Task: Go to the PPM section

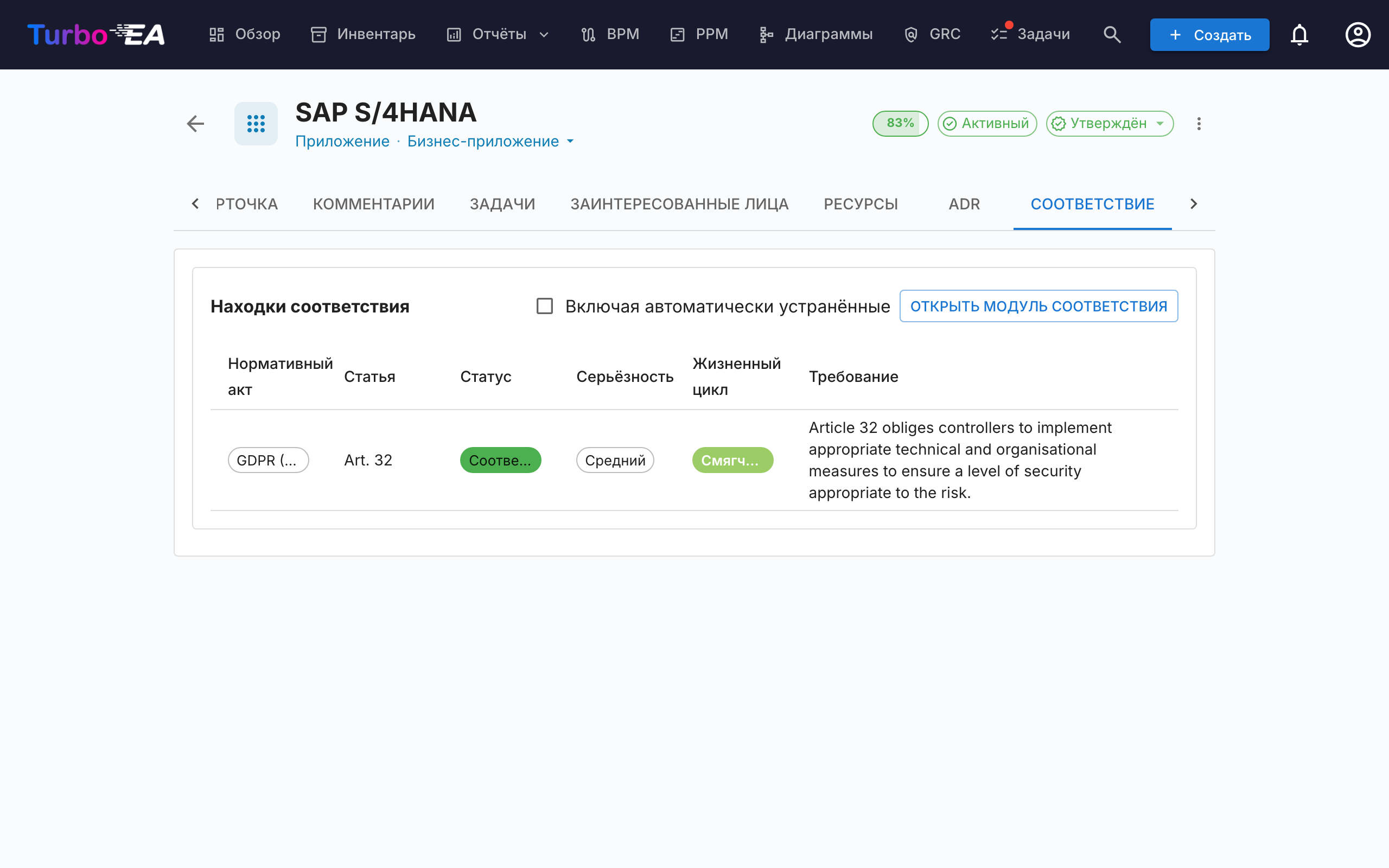Action: coord(699,34)
